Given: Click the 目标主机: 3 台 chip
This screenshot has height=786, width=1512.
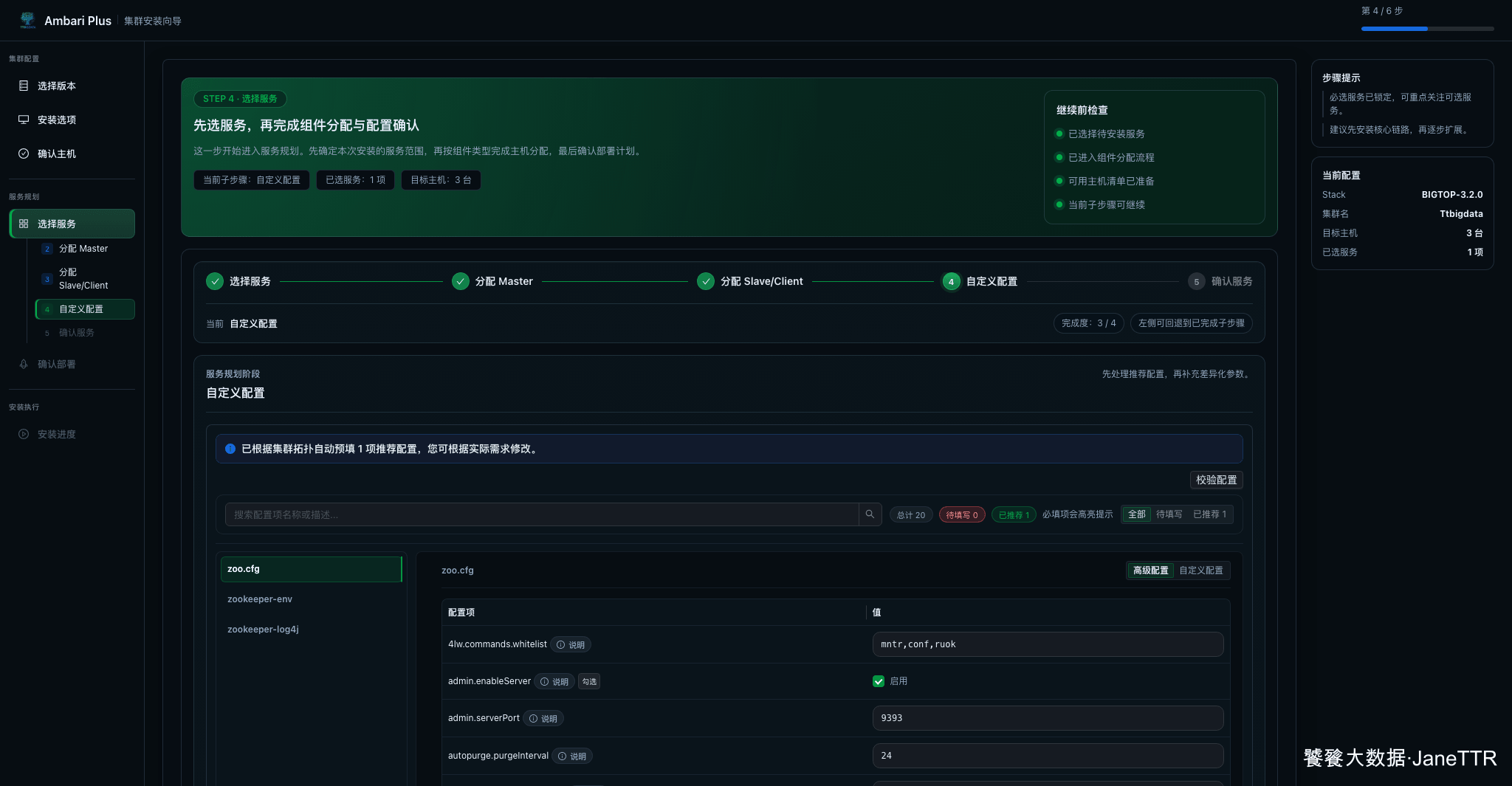Looking at the screenshot, I should point(441,180).
